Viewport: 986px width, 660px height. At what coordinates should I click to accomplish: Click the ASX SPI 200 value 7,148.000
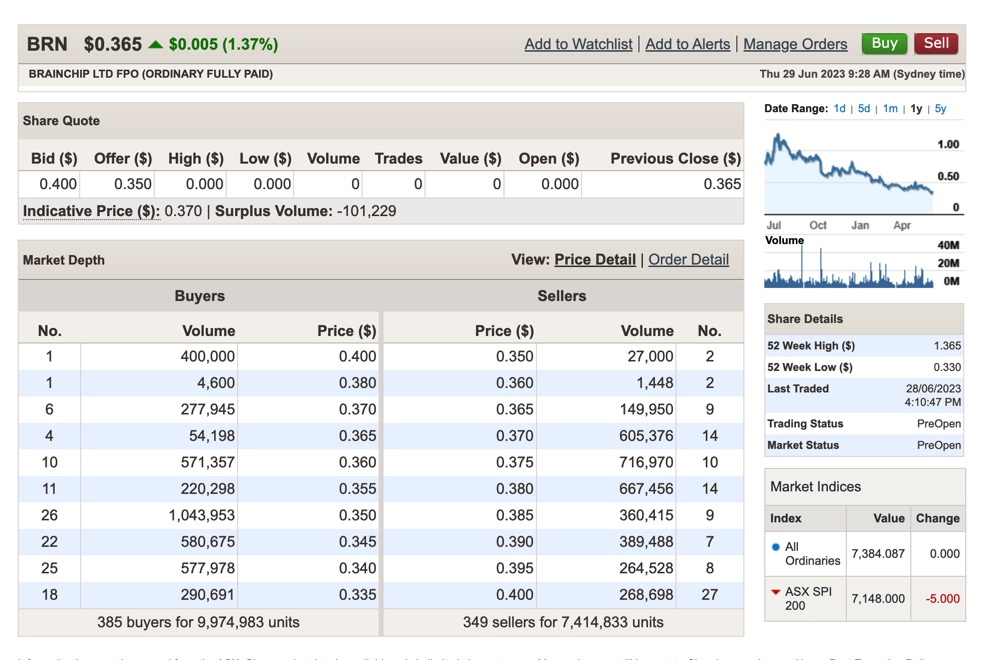tap(878, 598)
